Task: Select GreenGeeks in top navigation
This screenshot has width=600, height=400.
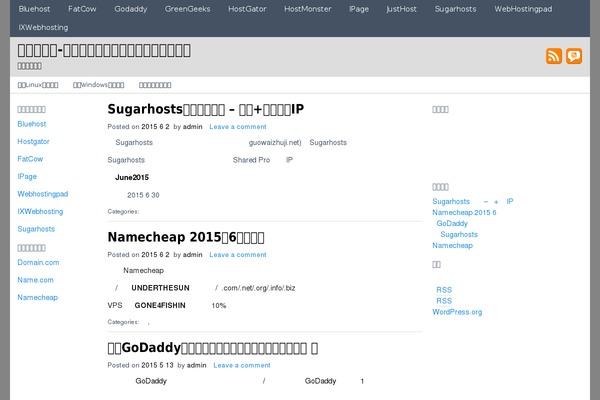Action: (x=188, y=9)
